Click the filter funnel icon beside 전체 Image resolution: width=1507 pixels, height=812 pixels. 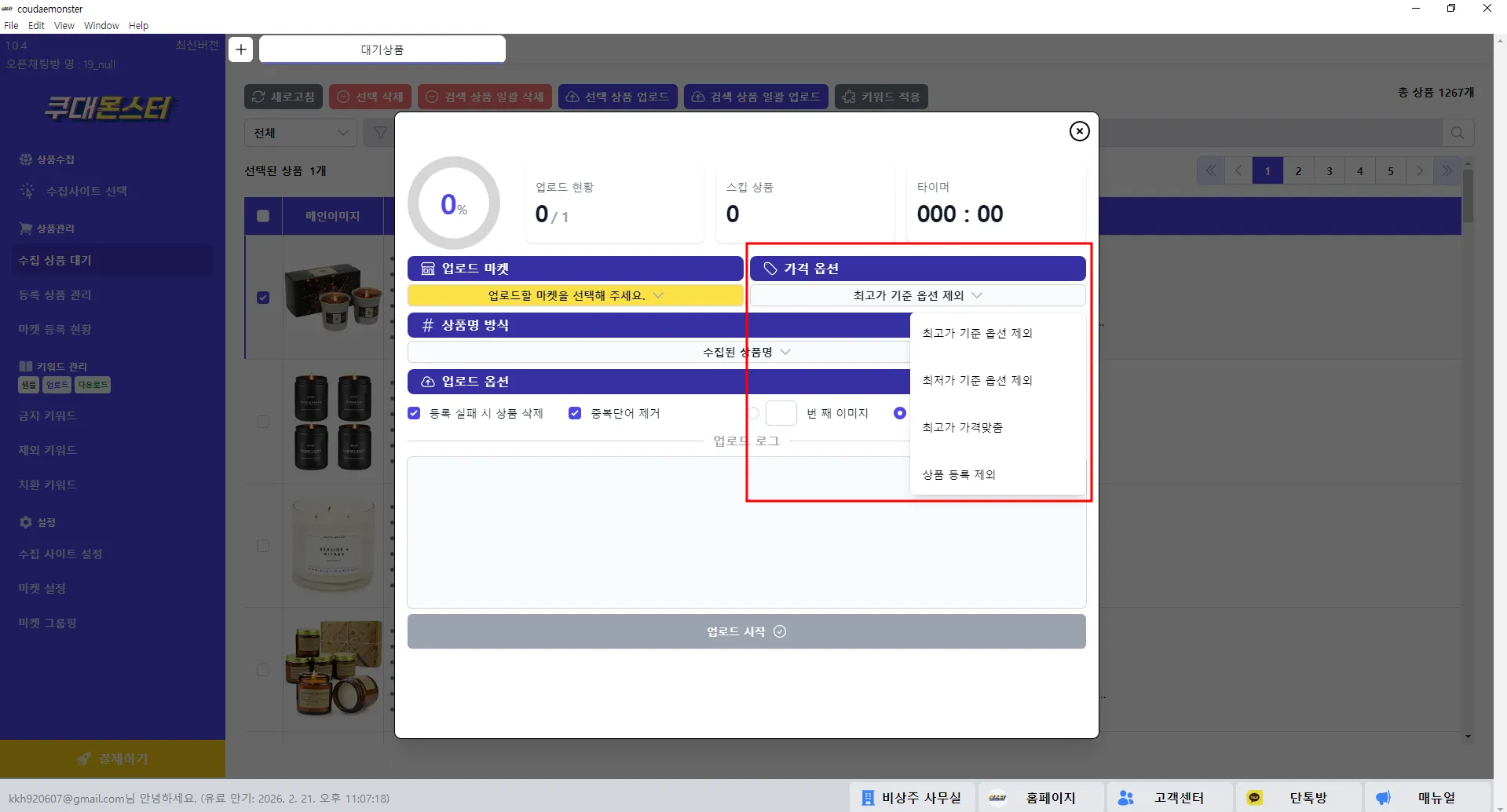(x=380, y=133)
